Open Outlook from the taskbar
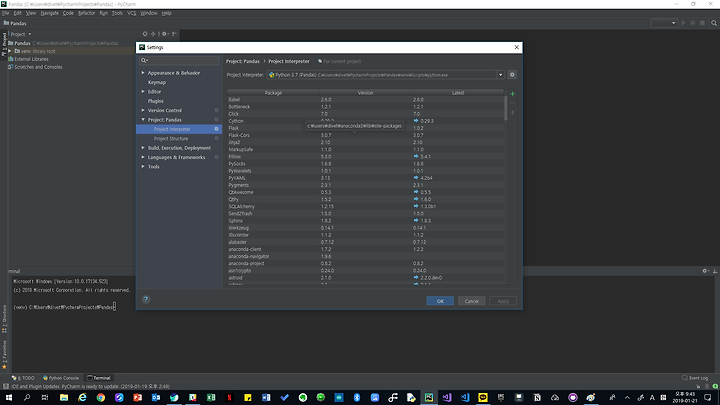The image size is (720, 405). [156, 398]
